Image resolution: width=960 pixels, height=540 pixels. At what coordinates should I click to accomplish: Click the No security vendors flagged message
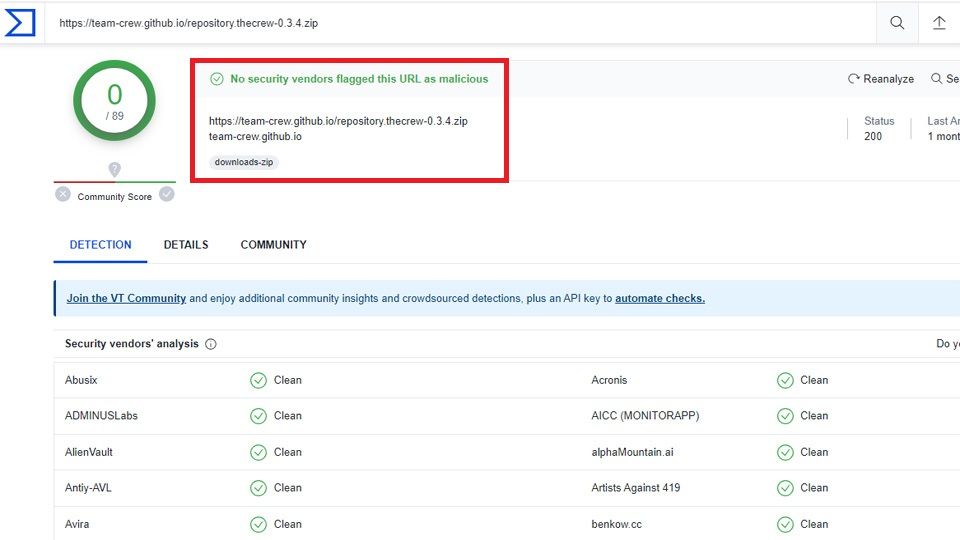[359, 79]
